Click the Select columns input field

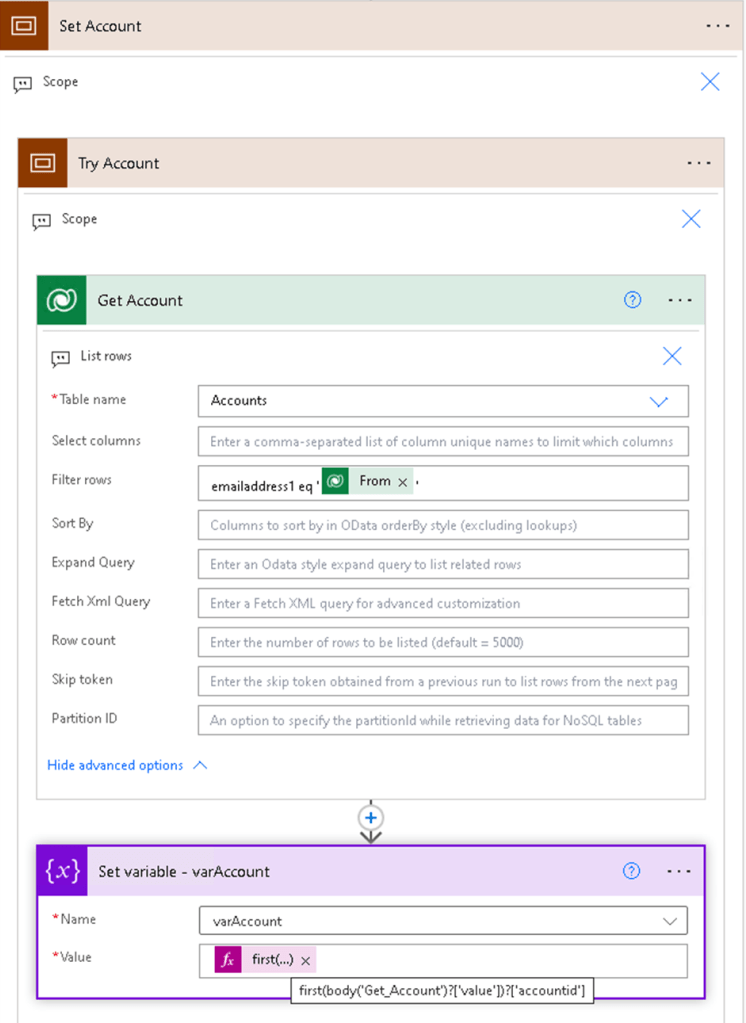click(443, 441)
